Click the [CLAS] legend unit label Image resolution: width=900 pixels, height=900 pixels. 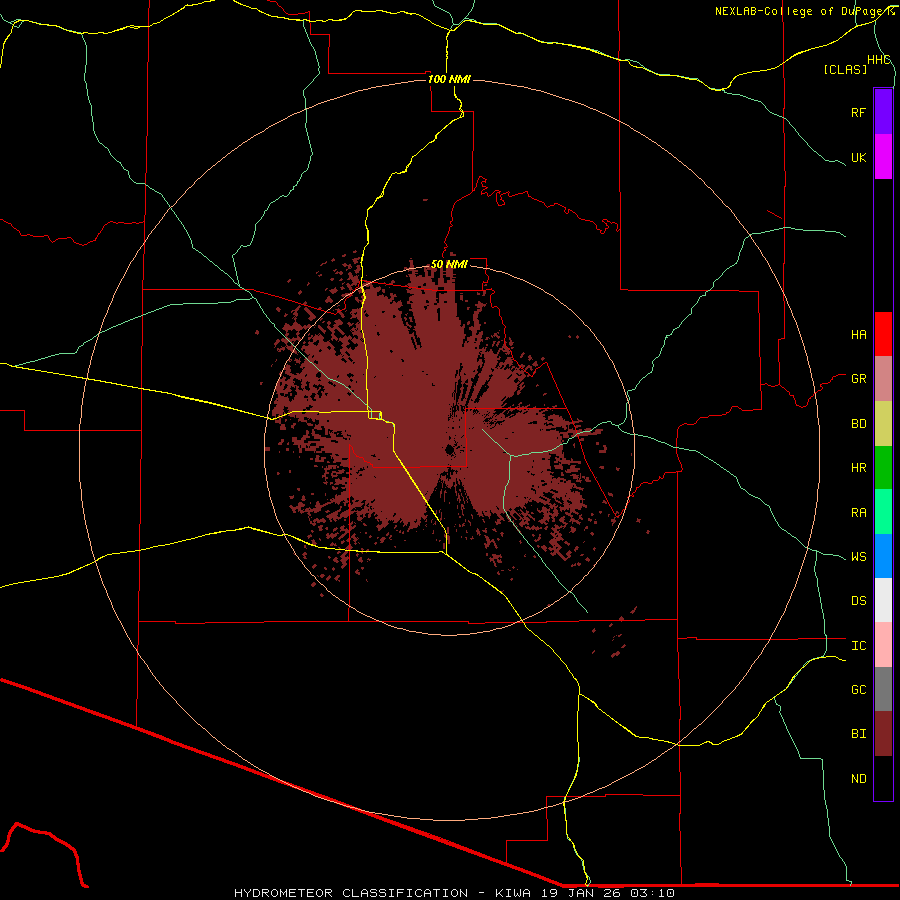[845, 69]
